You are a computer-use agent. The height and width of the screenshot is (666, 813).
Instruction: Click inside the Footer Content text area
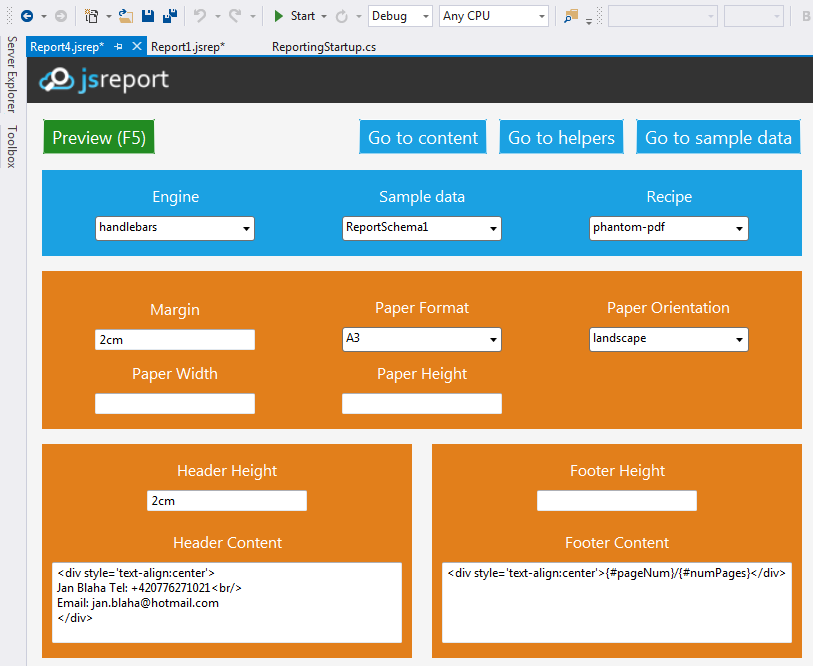[x=616, y=602]
